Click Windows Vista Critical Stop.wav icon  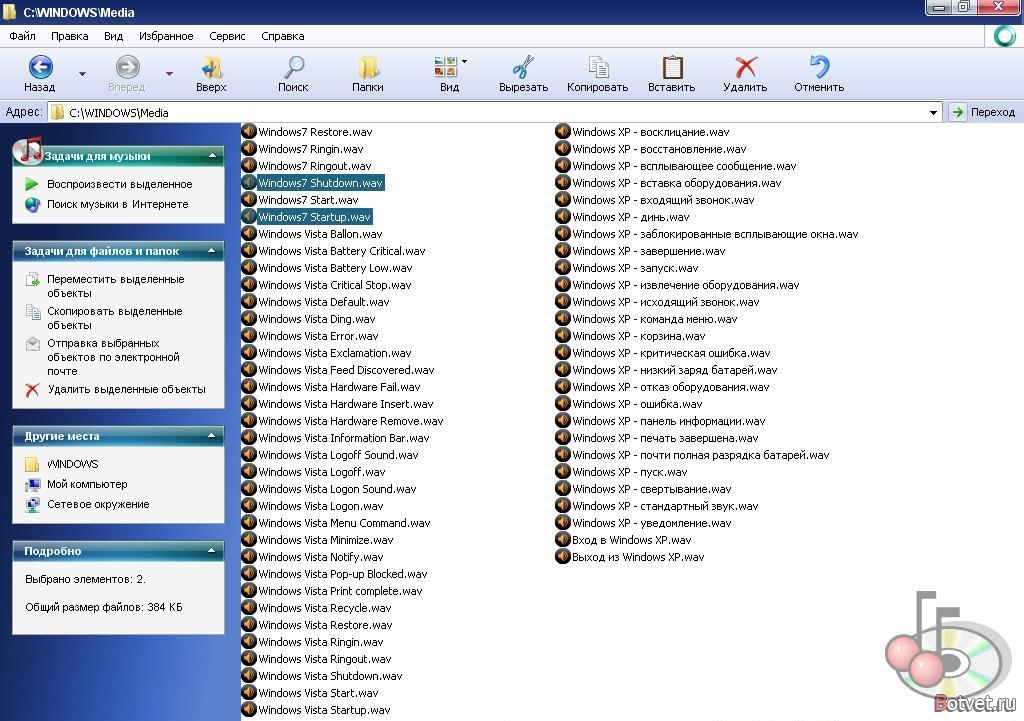[249, 284]
